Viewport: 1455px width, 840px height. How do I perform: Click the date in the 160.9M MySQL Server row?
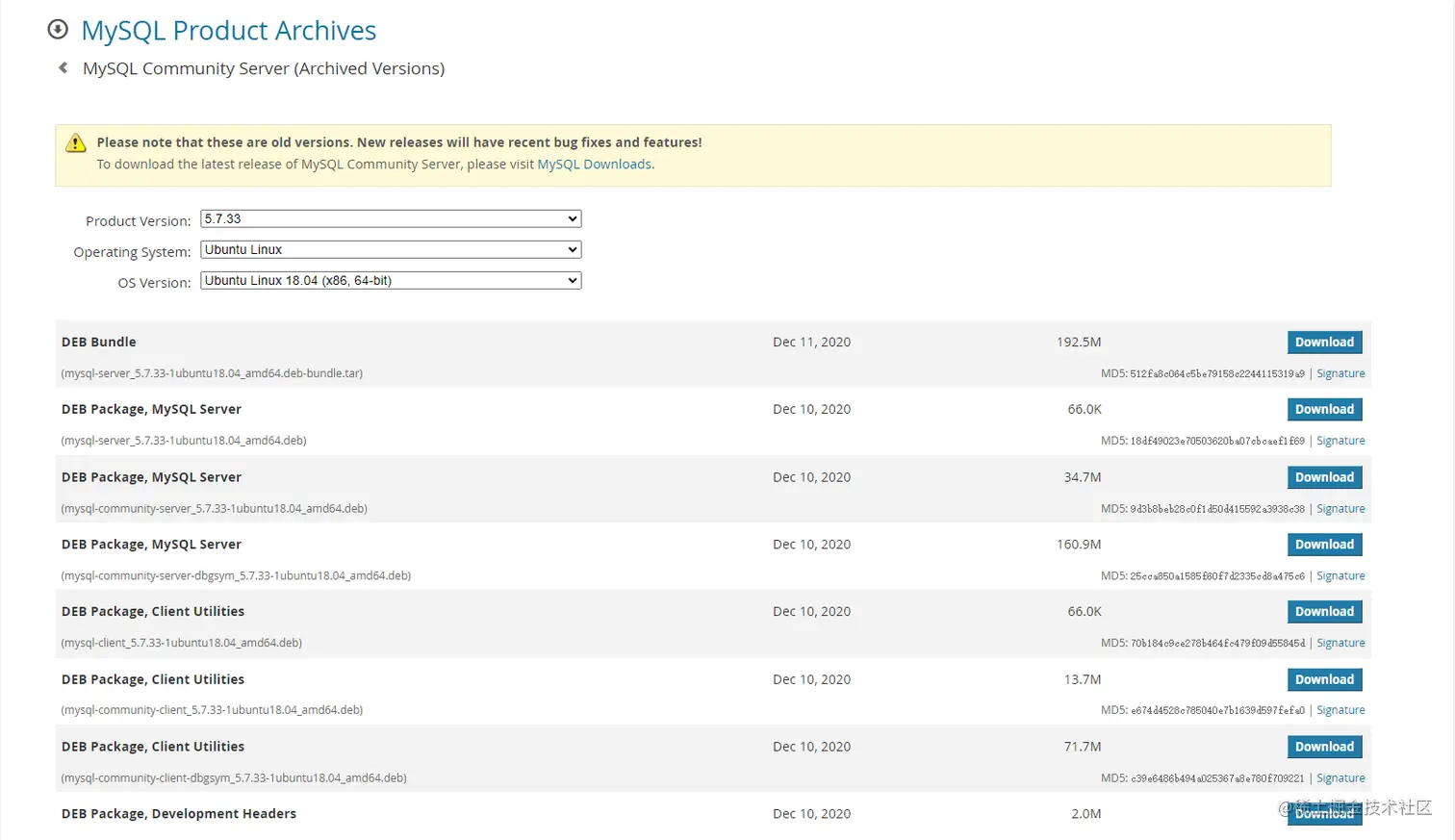tap(811, 545)
